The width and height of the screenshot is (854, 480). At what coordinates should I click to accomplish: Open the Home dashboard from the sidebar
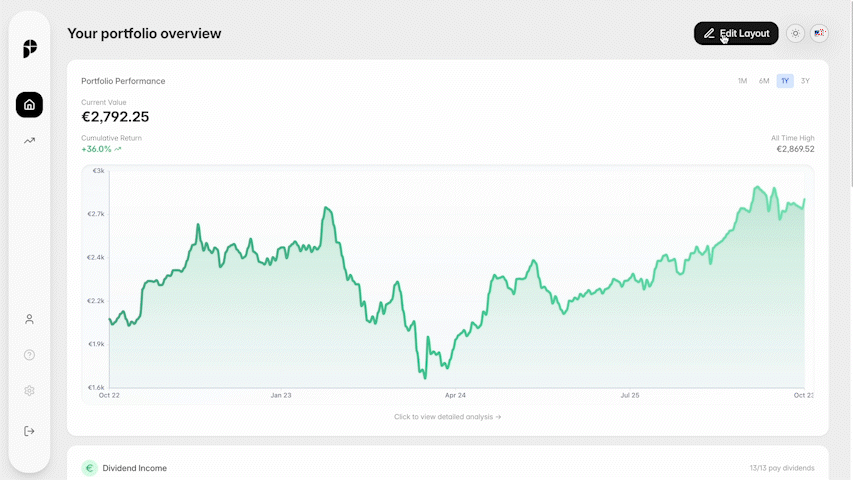(x=29, y=104)
